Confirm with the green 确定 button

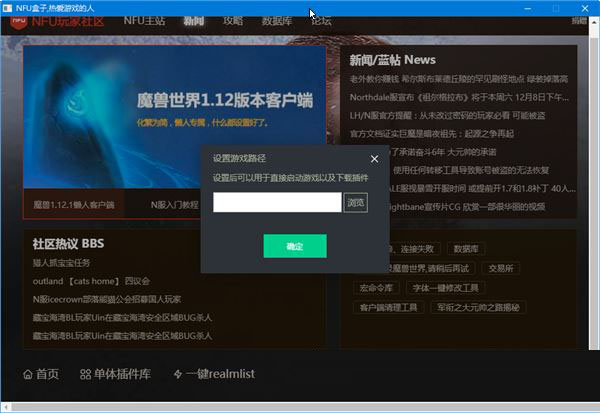click(295, 246)
